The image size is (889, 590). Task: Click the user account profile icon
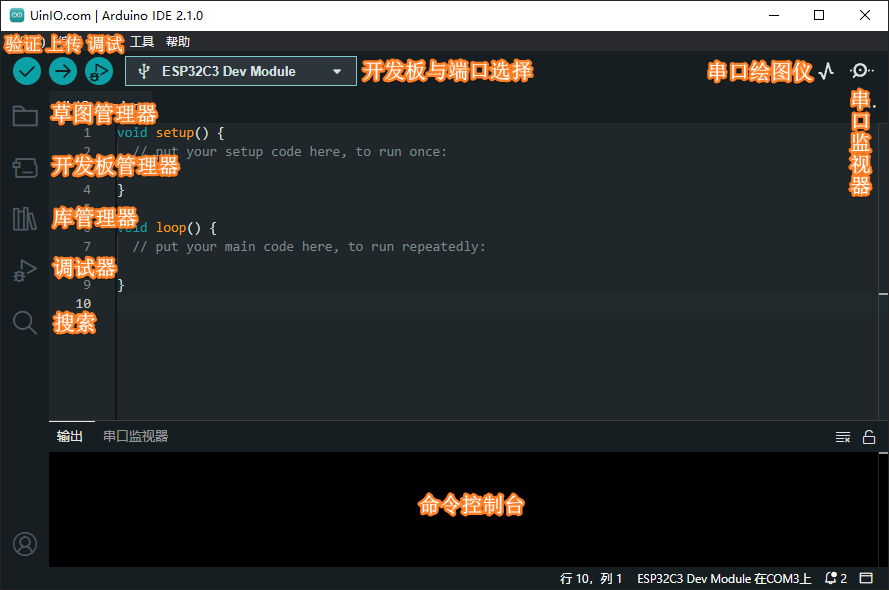click(x=25, y=544)
